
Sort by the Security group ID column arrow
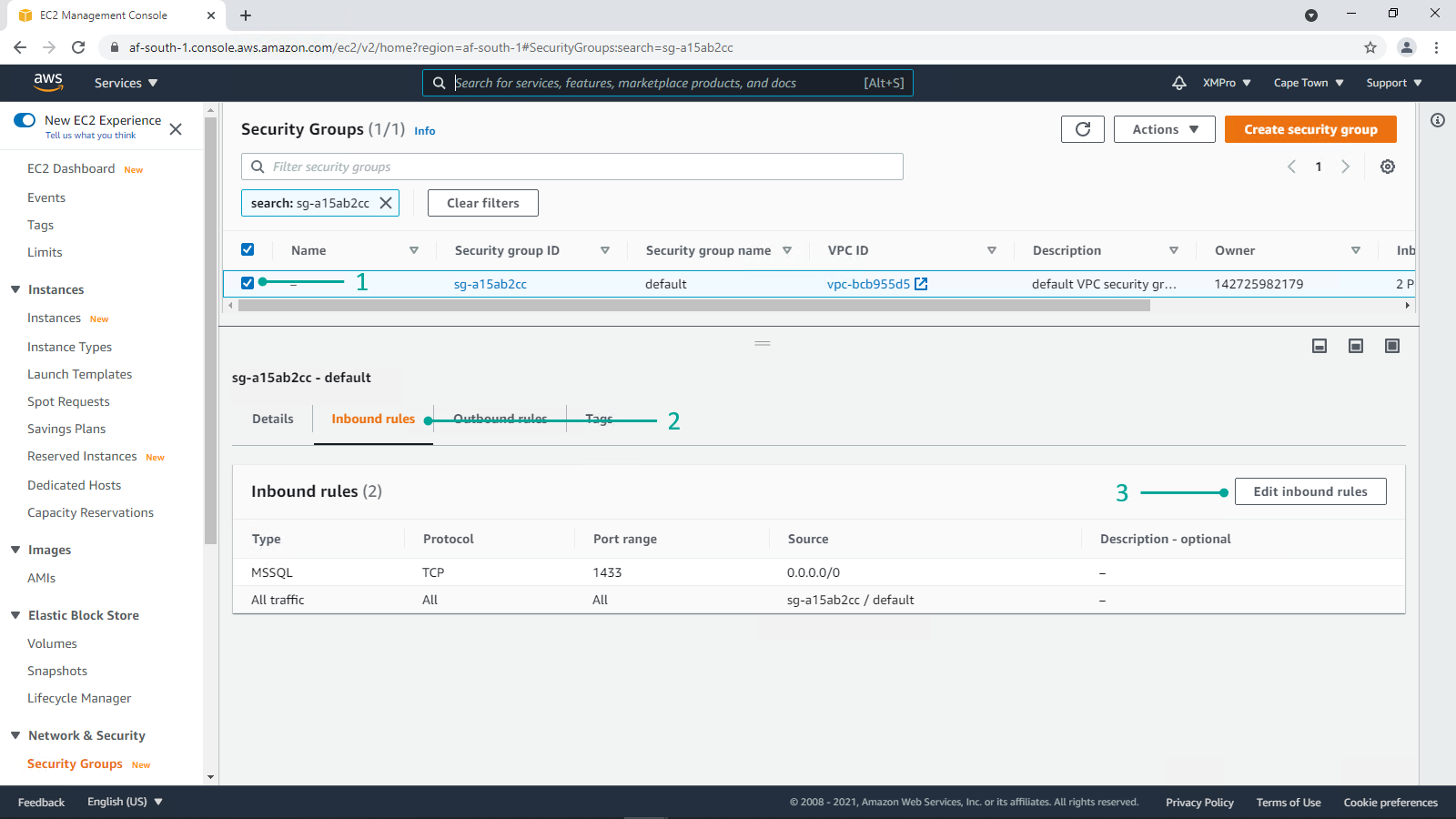pos(605,250)
